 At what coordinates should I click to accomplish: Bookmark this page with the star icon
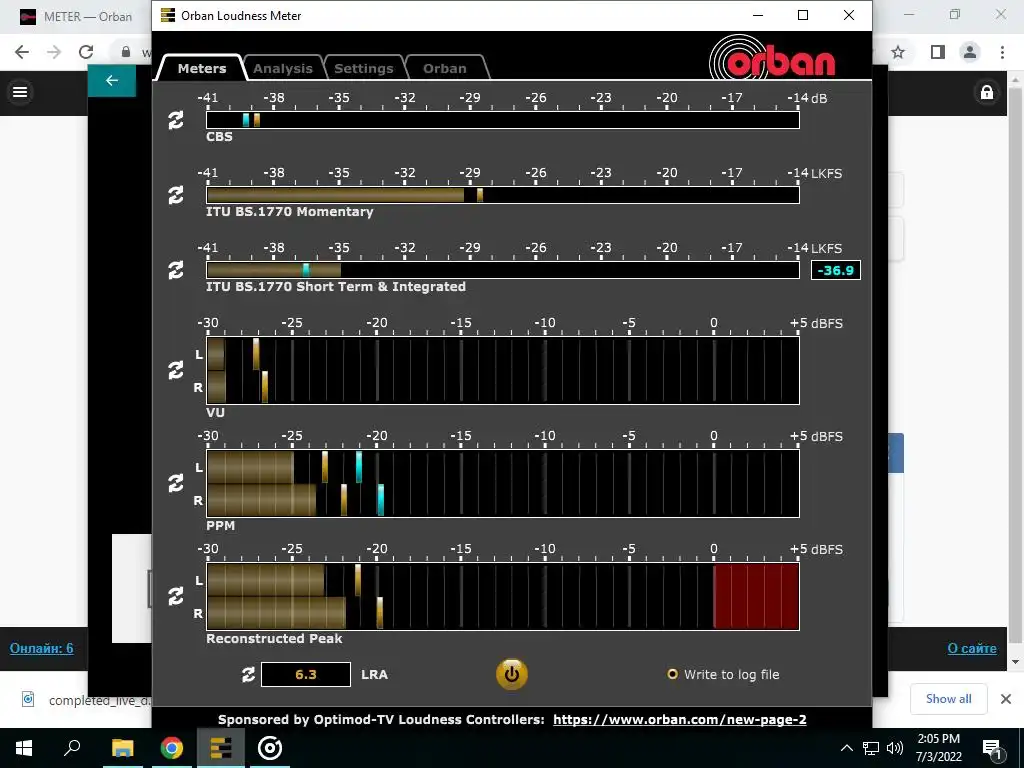(x=898, y=52)
